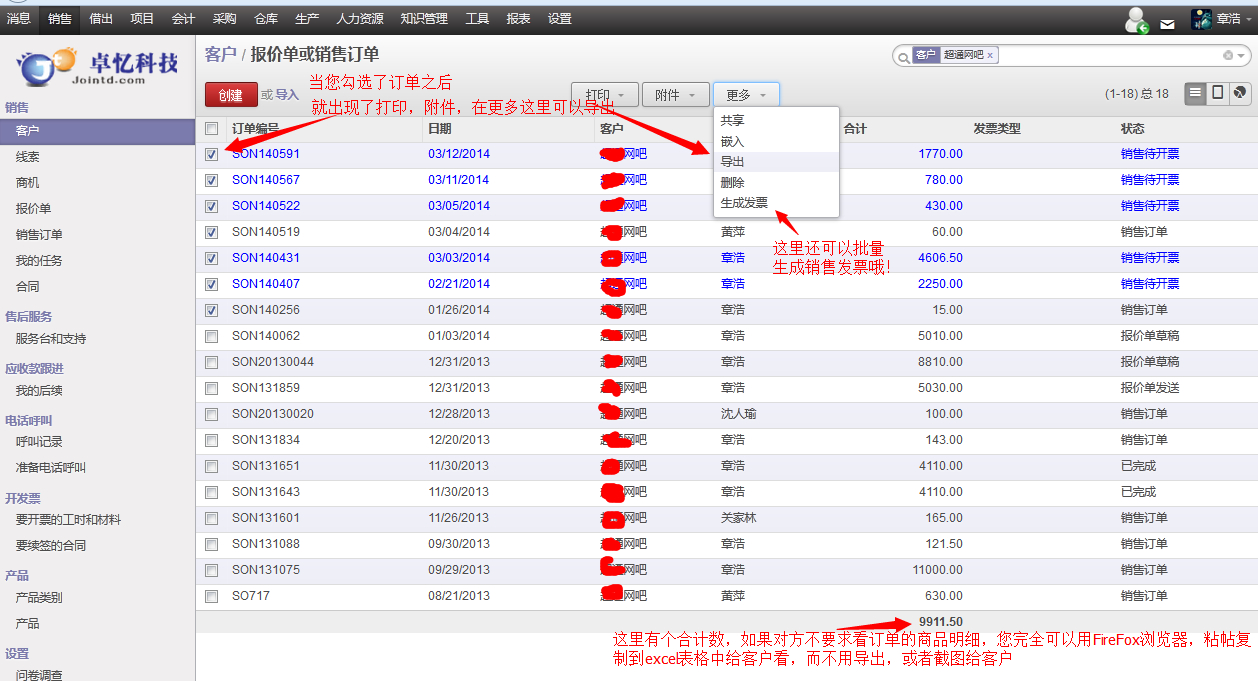The image size is (1258, 681).
Task: Click the user presence contact icon
Action: click(x=1136, y=20)
